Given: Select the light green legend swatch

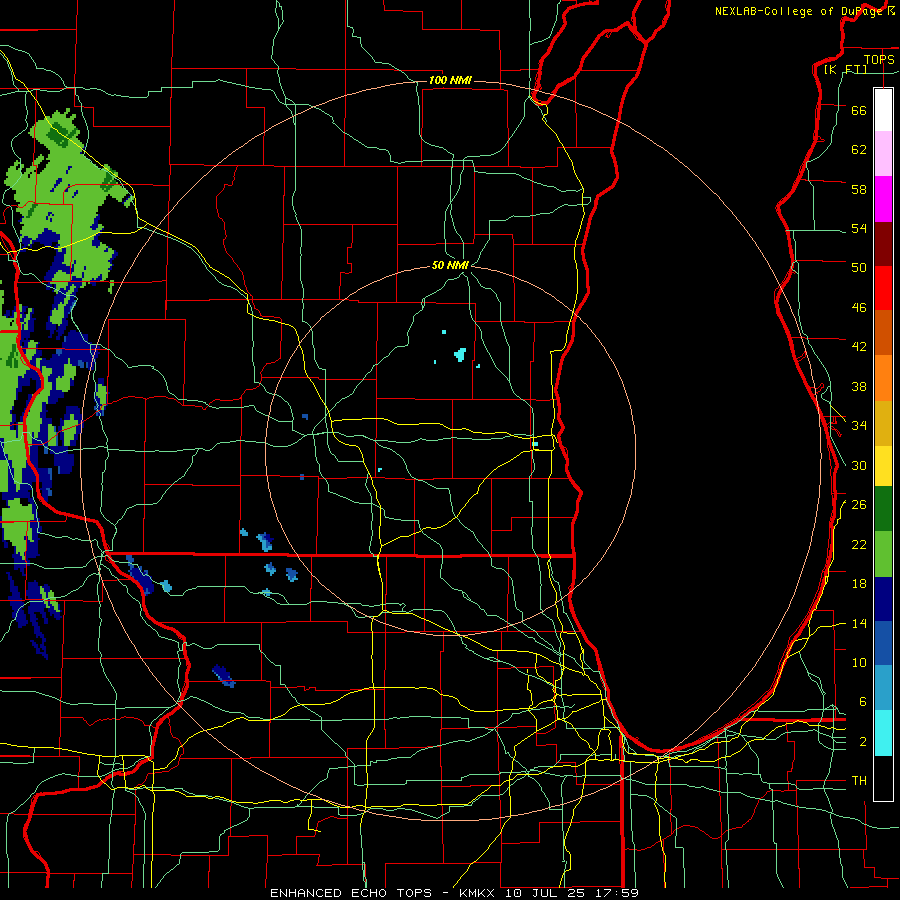Looking at the screenshot, I should tap(883, 554).
